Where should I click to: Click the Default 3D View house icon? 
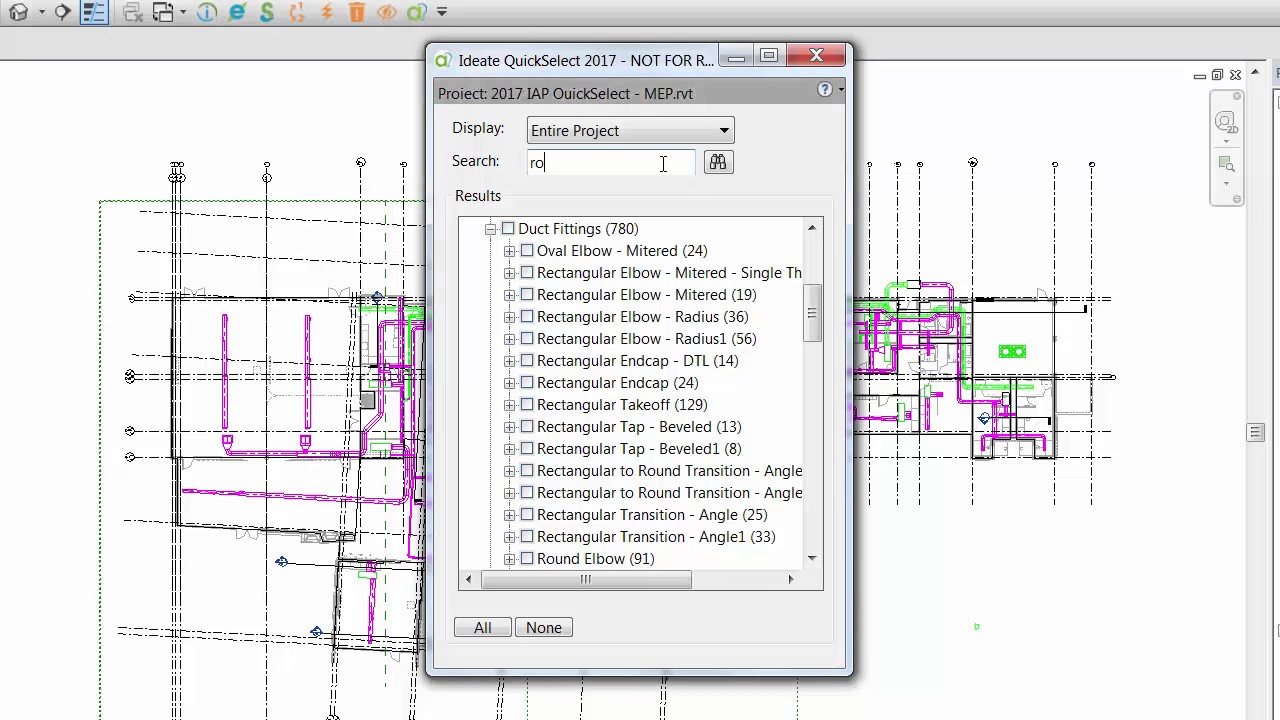point(18,13)
